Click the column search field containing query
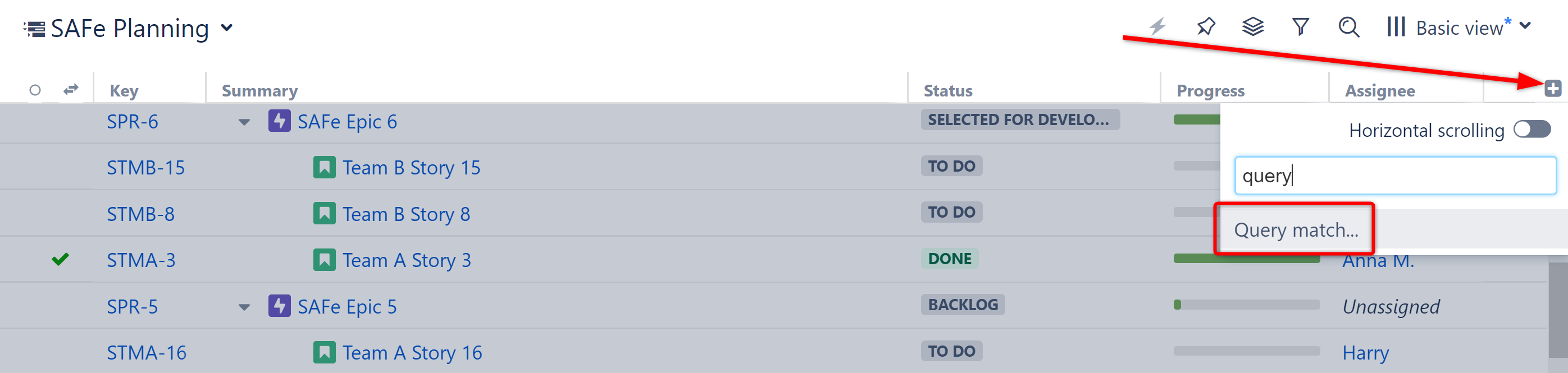The width and height of the screenshot is (1568, 373). coord(1394,176)
